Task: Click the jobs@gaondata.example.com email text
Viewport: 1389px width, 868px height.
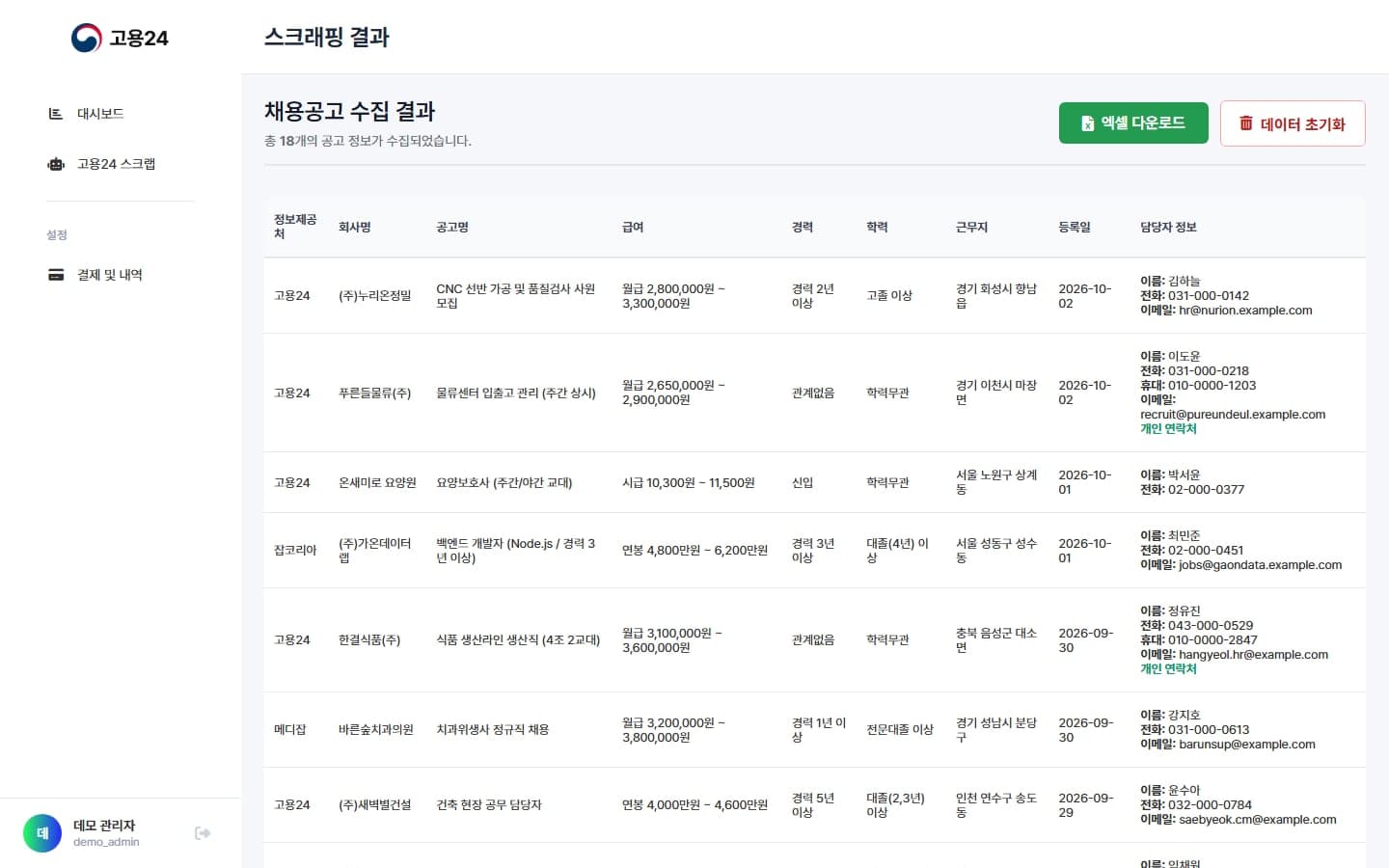Action: [x=1260, y=565]
